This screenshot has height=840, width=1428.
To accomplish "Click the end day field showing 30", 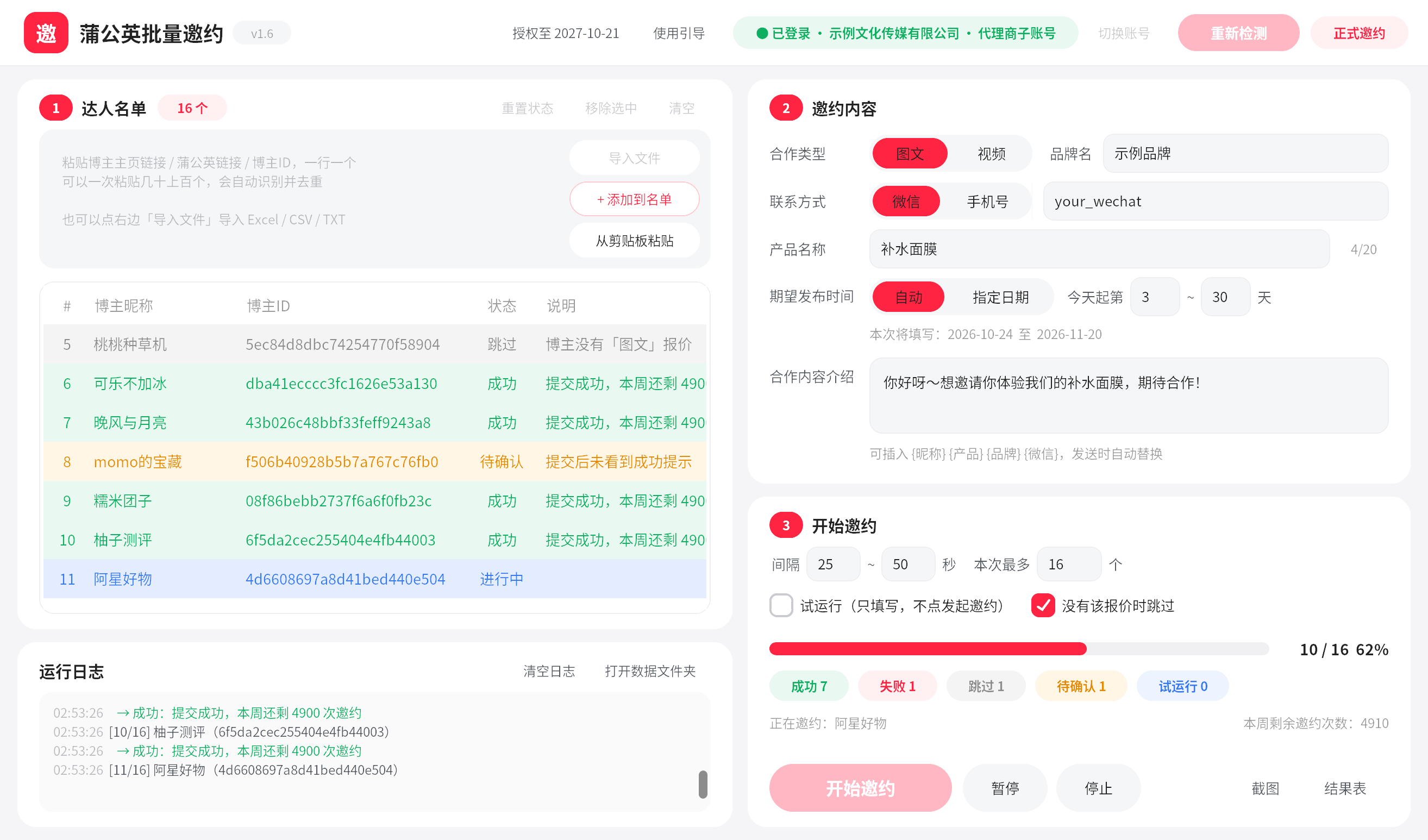I will 1225,297.
